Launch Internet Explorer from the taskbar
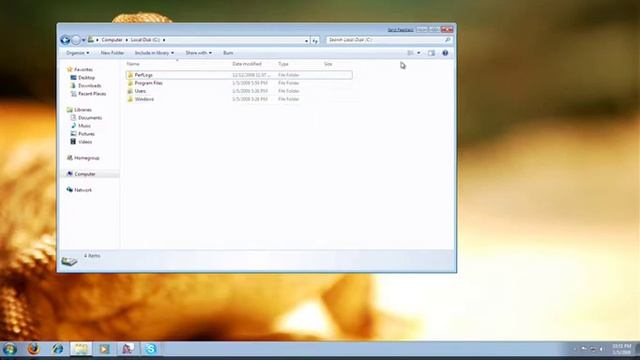The width and height of the screenshot is (640, 360). [58, 349]
